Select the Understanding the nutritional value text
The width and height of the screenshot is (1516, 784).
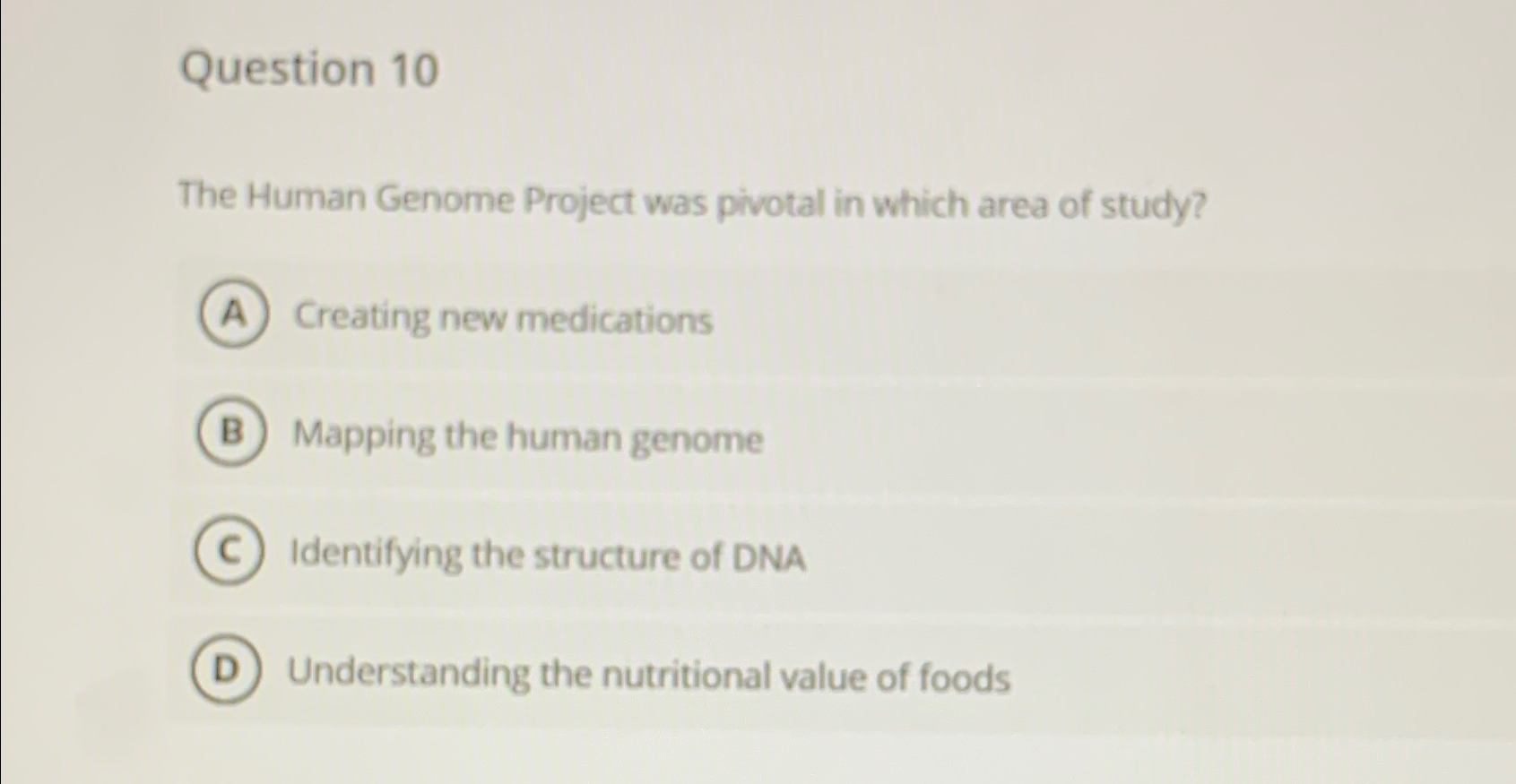649,676
